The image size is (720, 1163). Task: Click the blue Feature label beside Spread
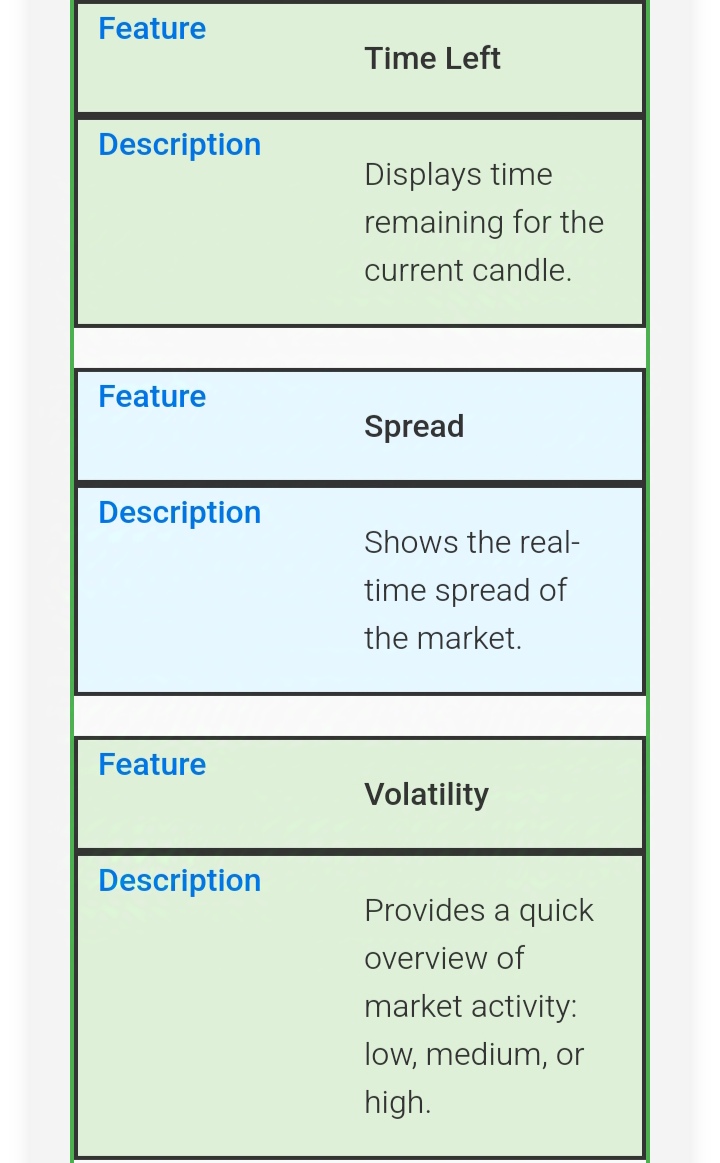pyautogui.click(x=152, y=397)
